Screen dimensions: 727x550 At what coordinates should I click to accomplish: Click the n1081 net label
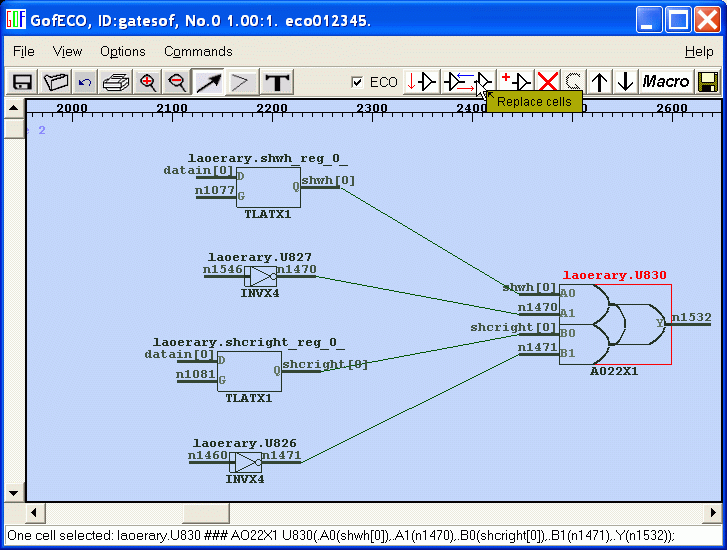[196, 374]
